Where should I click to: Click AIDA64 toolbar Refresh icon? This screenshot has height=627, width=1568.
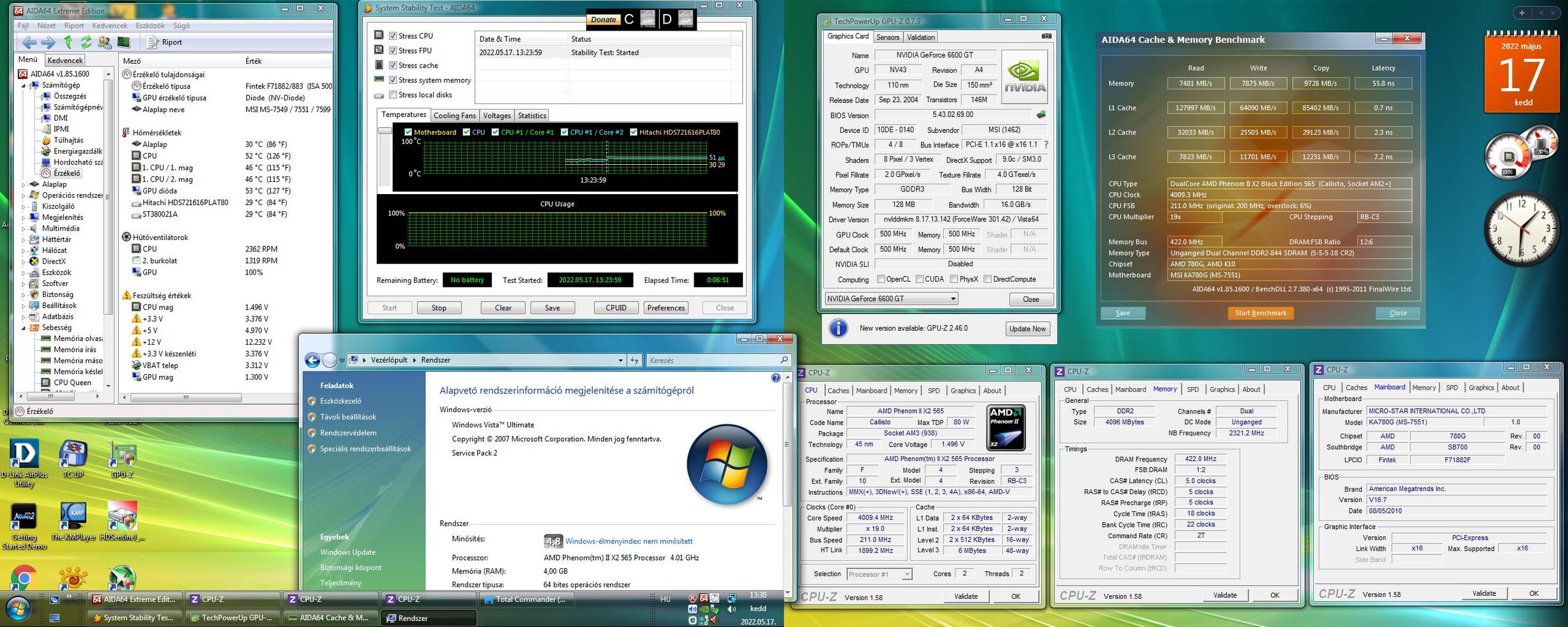[x=86, y=42]
